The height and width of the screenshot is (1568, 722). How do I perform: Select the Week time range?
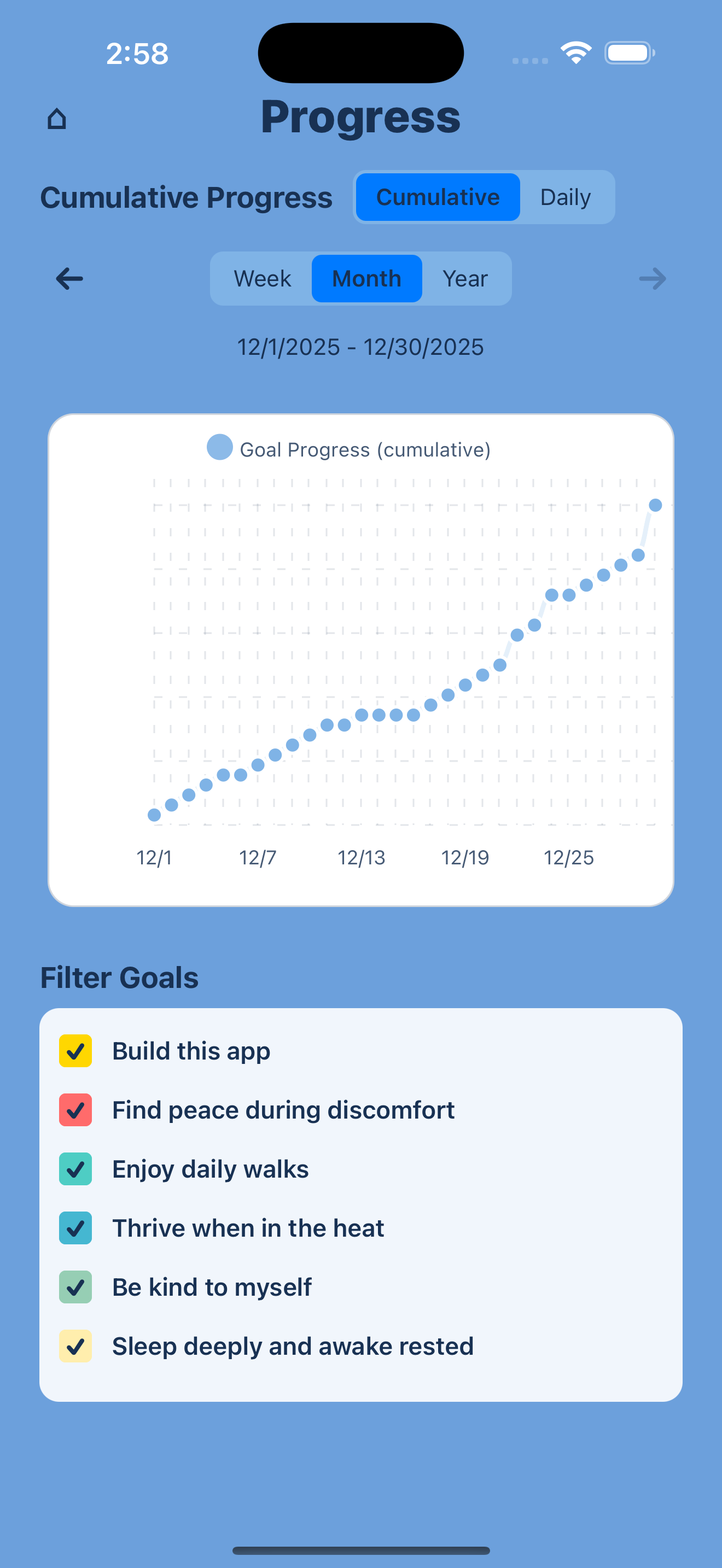[x=261, y=278]
